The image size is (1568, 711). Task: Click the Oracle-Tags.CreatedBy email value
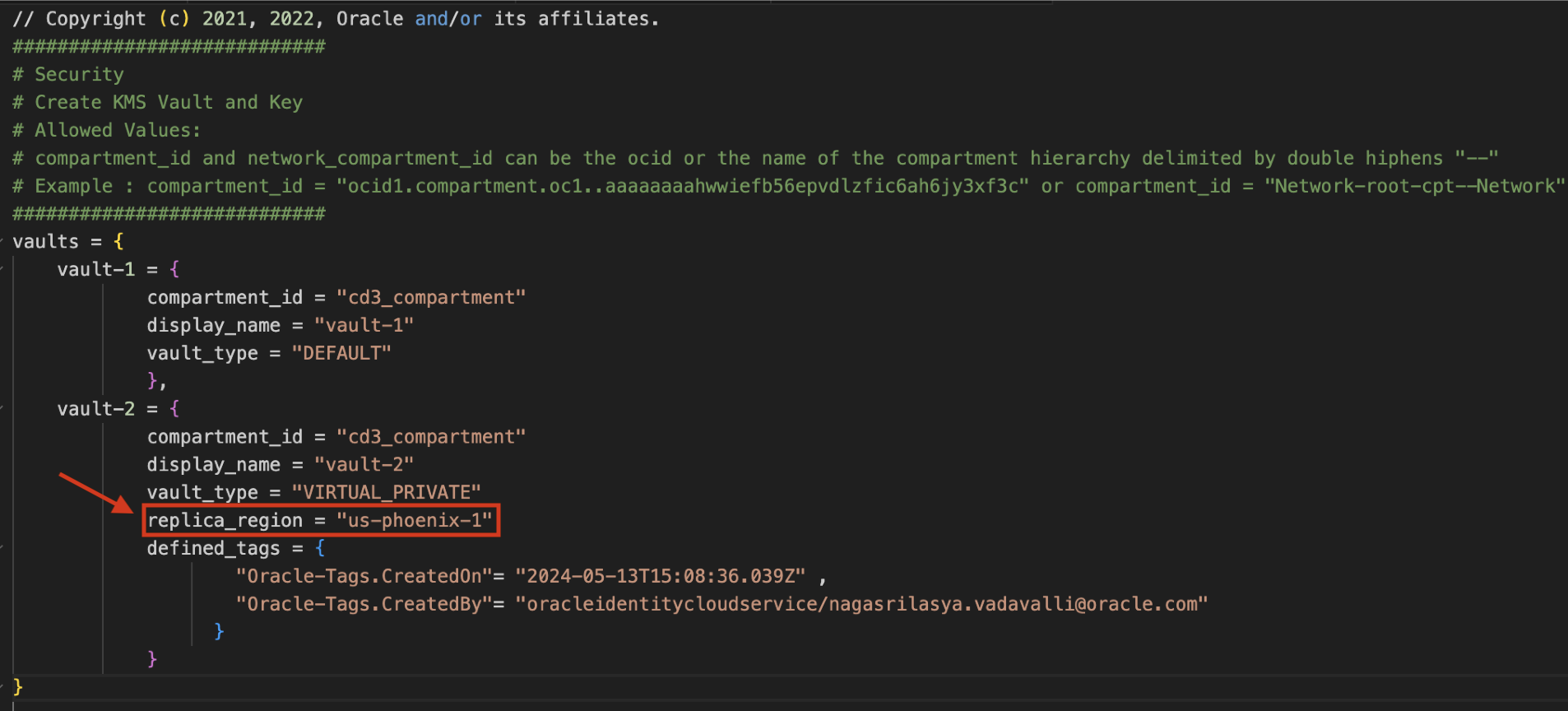(x=861, y=605)
